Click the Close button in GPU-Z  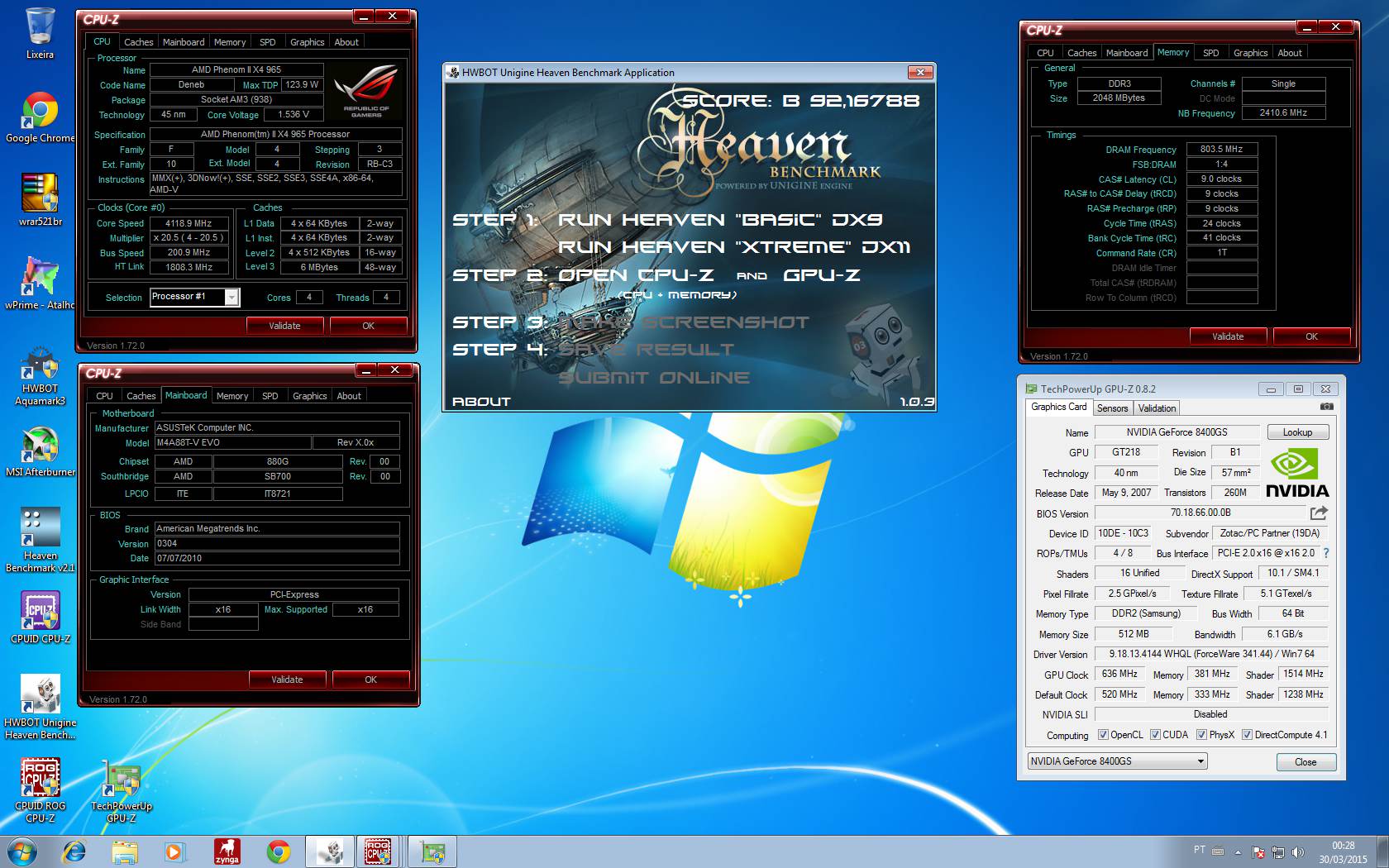(1305, 762)
